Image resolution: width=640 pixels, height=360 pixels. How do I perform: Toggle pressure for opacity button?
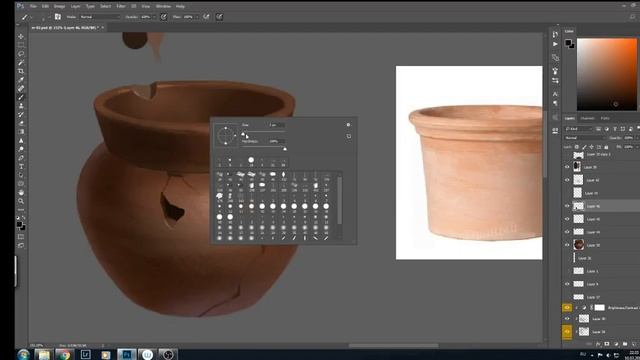(164, 17)
